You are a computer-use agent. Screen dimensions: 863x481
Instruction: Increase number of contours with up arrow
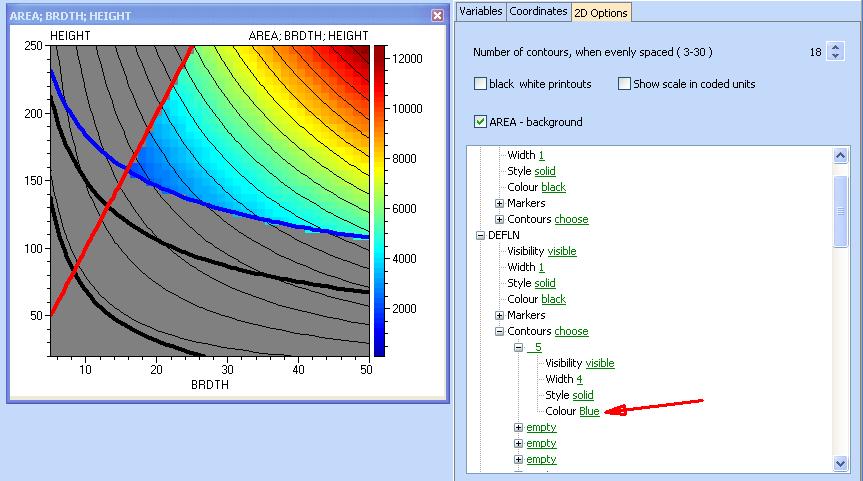836,46
